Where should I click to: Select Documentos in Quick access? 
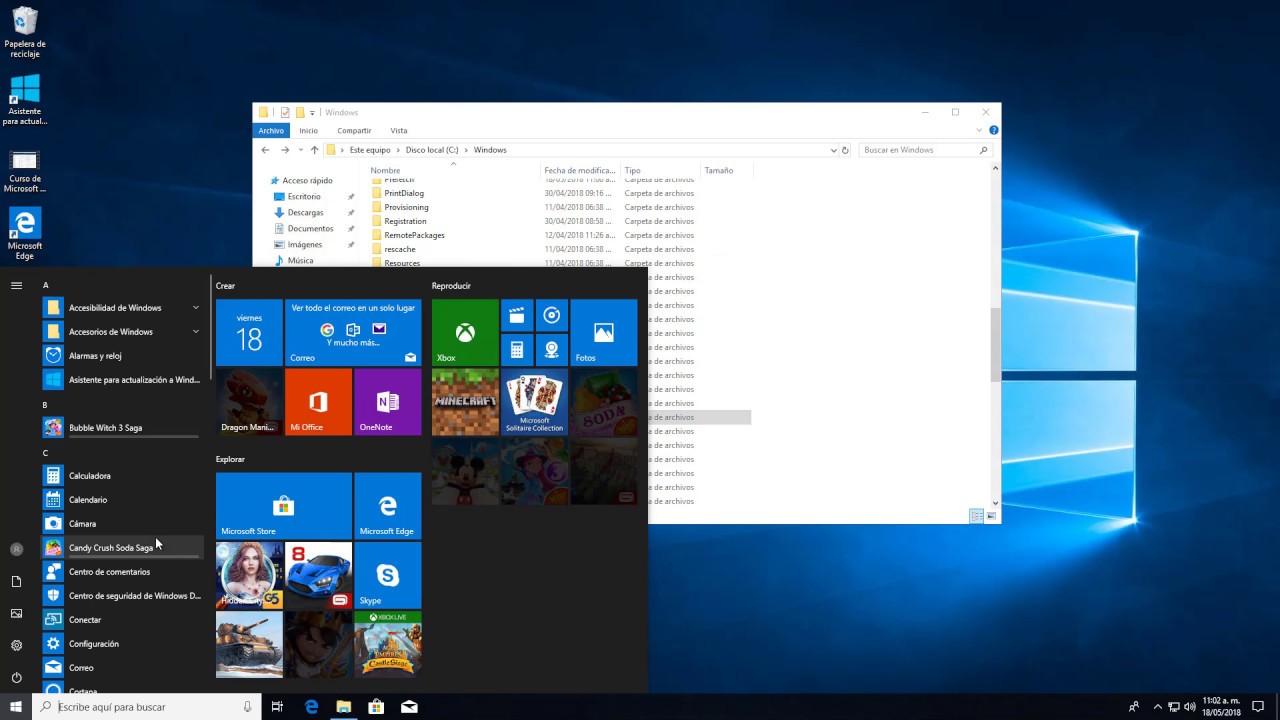coord(310,229)
